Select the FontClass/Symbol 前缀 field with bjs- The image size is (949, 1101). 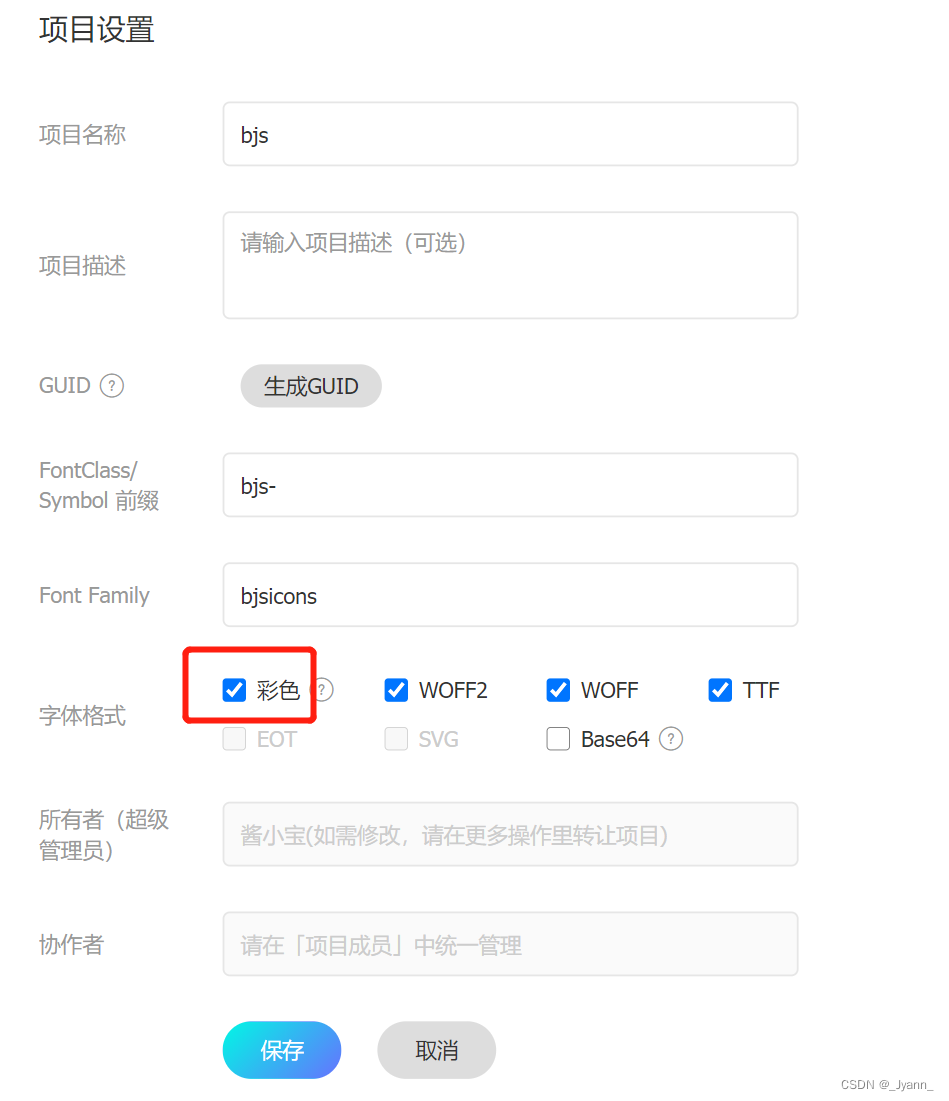point(510,485)
